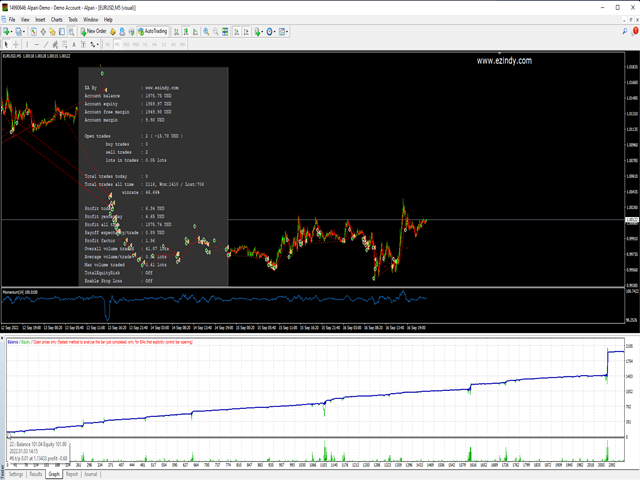Switch to Candlesticks chart icon
Viewport: 640px width, 480px height.
[186, 31]
